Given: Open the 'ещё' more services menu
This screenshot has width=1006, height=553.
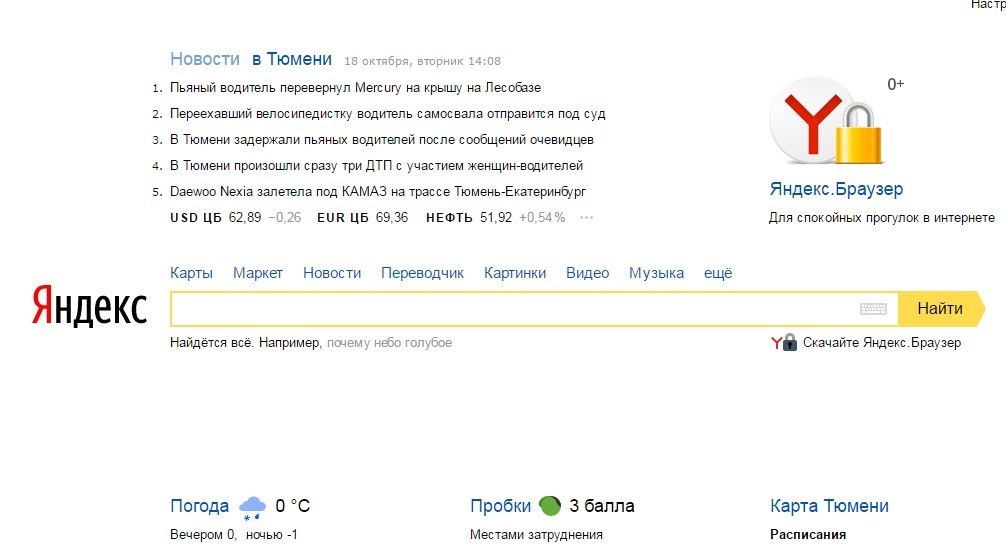Looking at the screenshot, I should (x=718, y=273).
